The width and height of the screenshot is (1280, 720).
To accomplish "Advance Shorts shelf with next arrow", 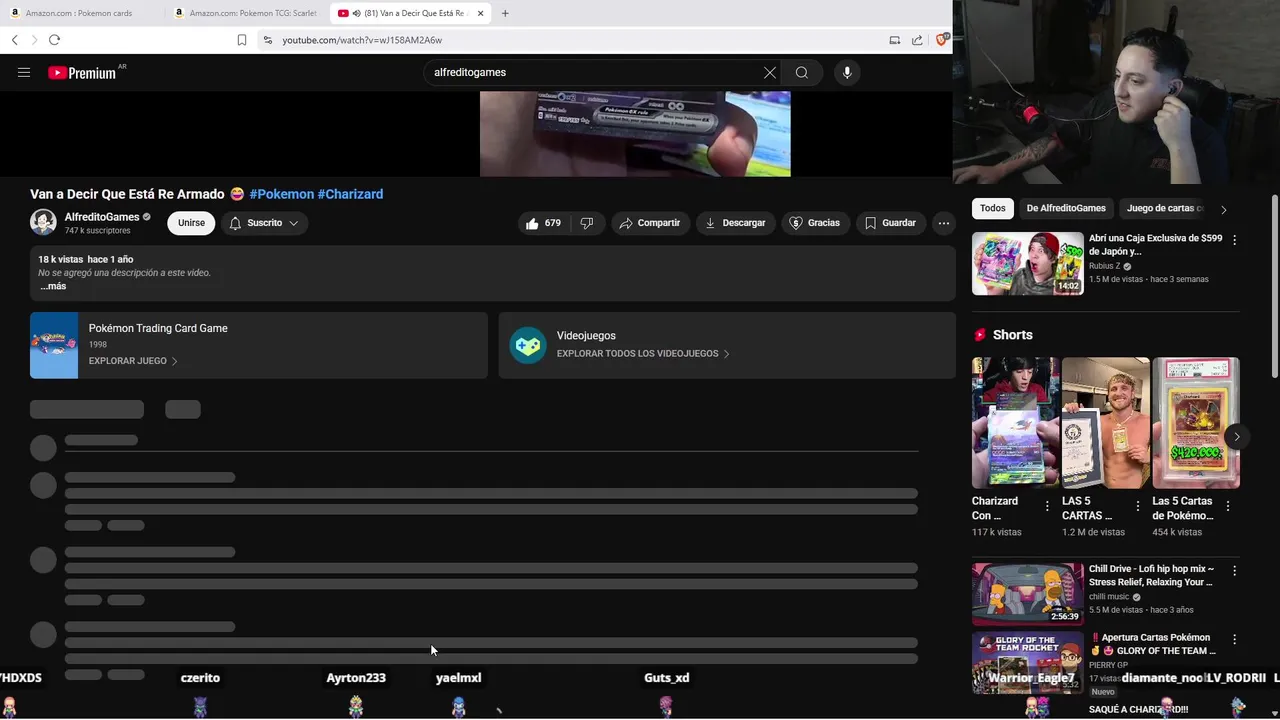I will point(1237,437).
